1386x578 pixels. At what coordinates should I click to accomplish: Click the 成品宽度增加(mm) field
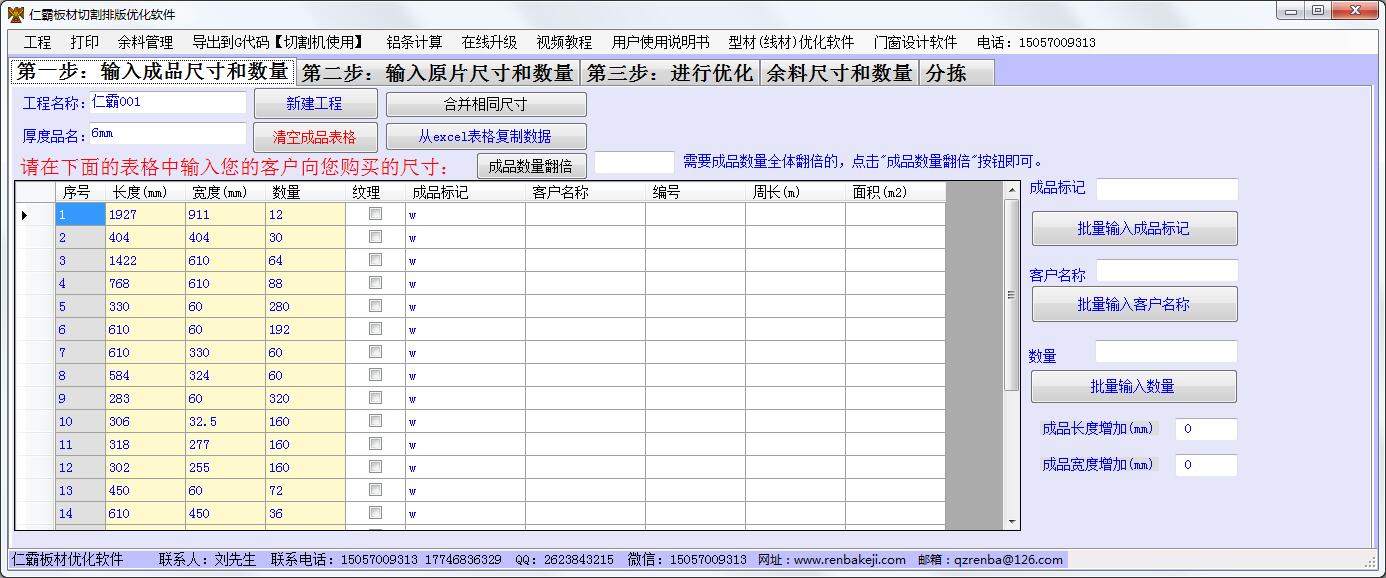pos(1206,465)
